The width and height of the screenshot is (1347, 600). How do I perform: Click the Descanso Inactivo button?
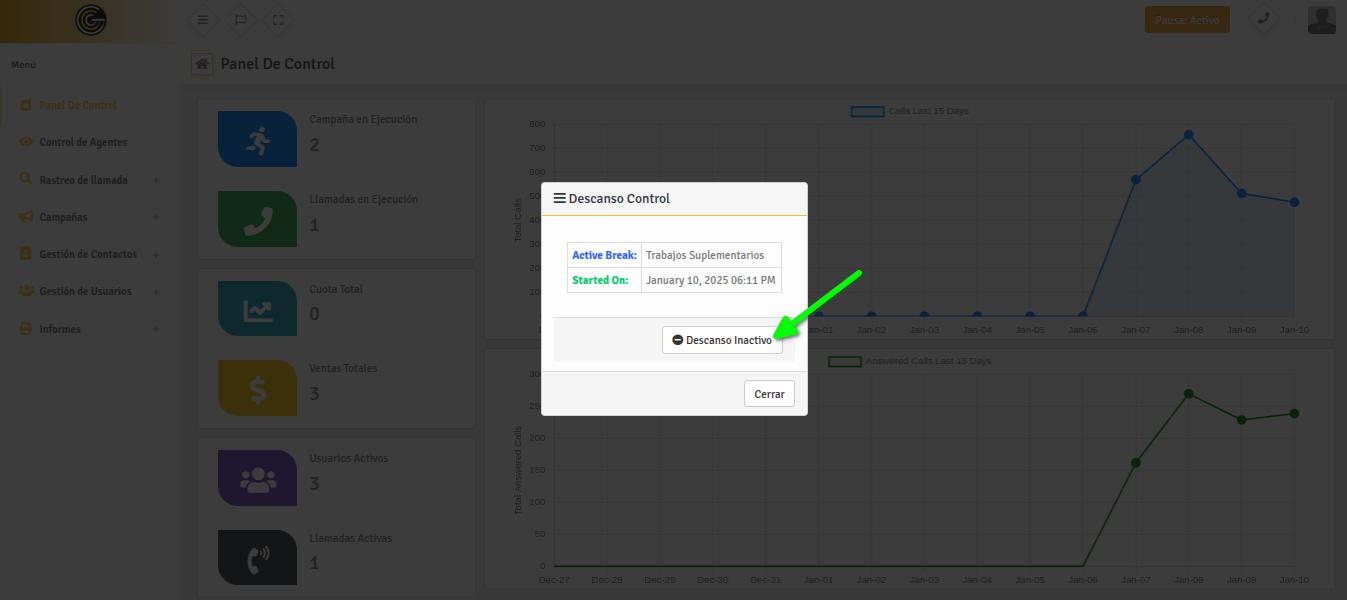(x=722, y=340)
